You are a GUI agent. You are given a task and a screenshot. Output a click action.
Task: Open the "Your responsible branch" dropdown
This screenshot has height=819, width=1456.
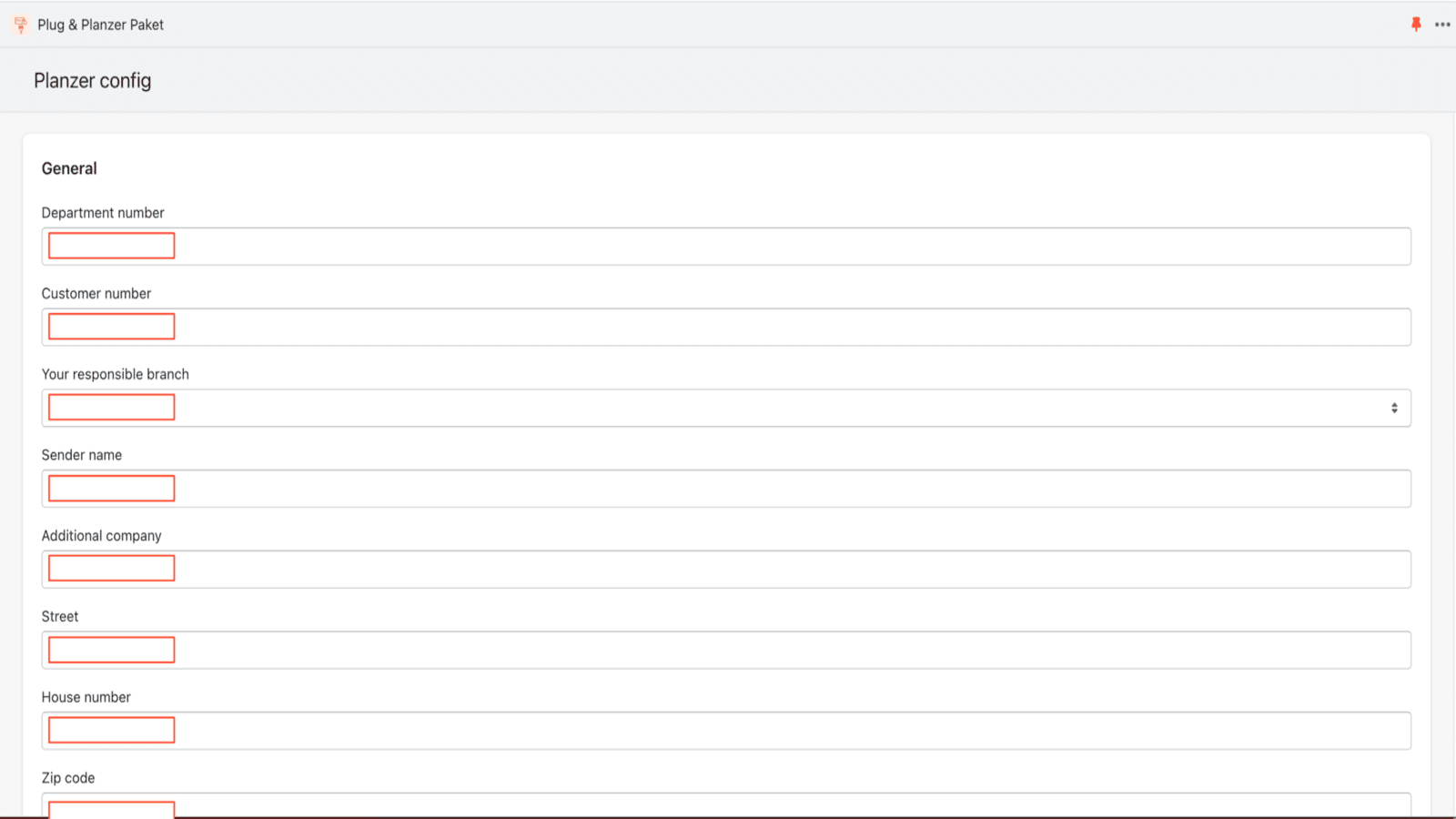coord(728,408)
